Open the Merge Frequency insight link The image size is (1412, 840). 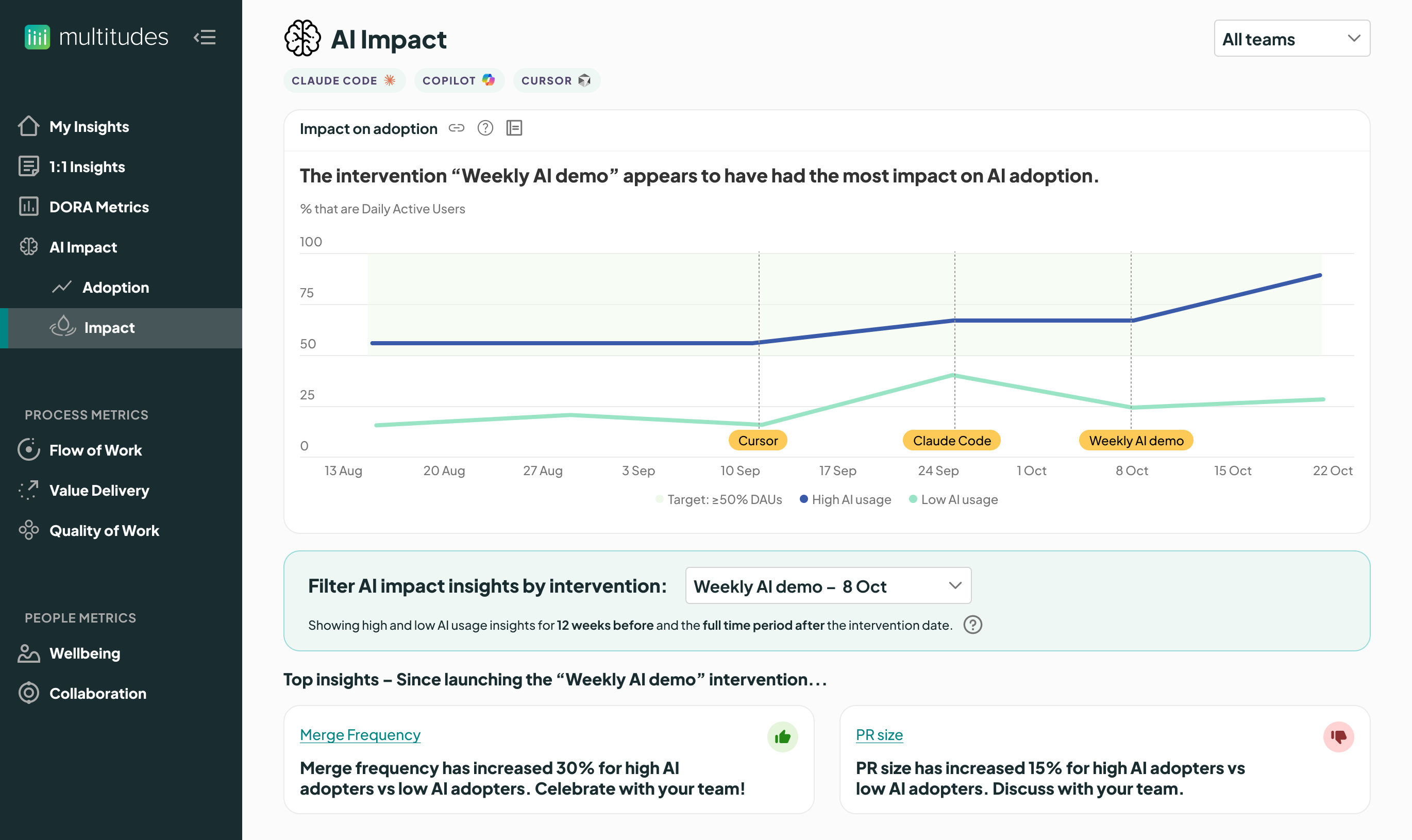pos(360,734)
